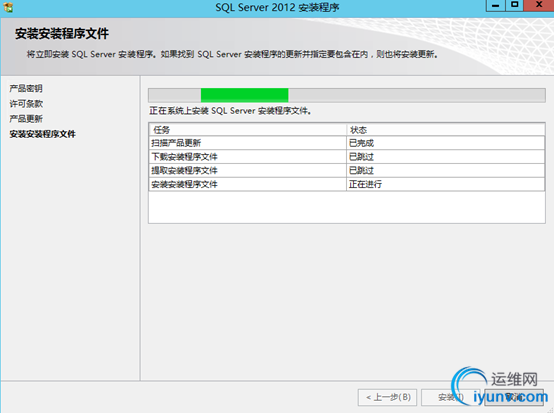
Task: Select the 安装安装程序文件 step in sidebar
Action: point(42,134)
